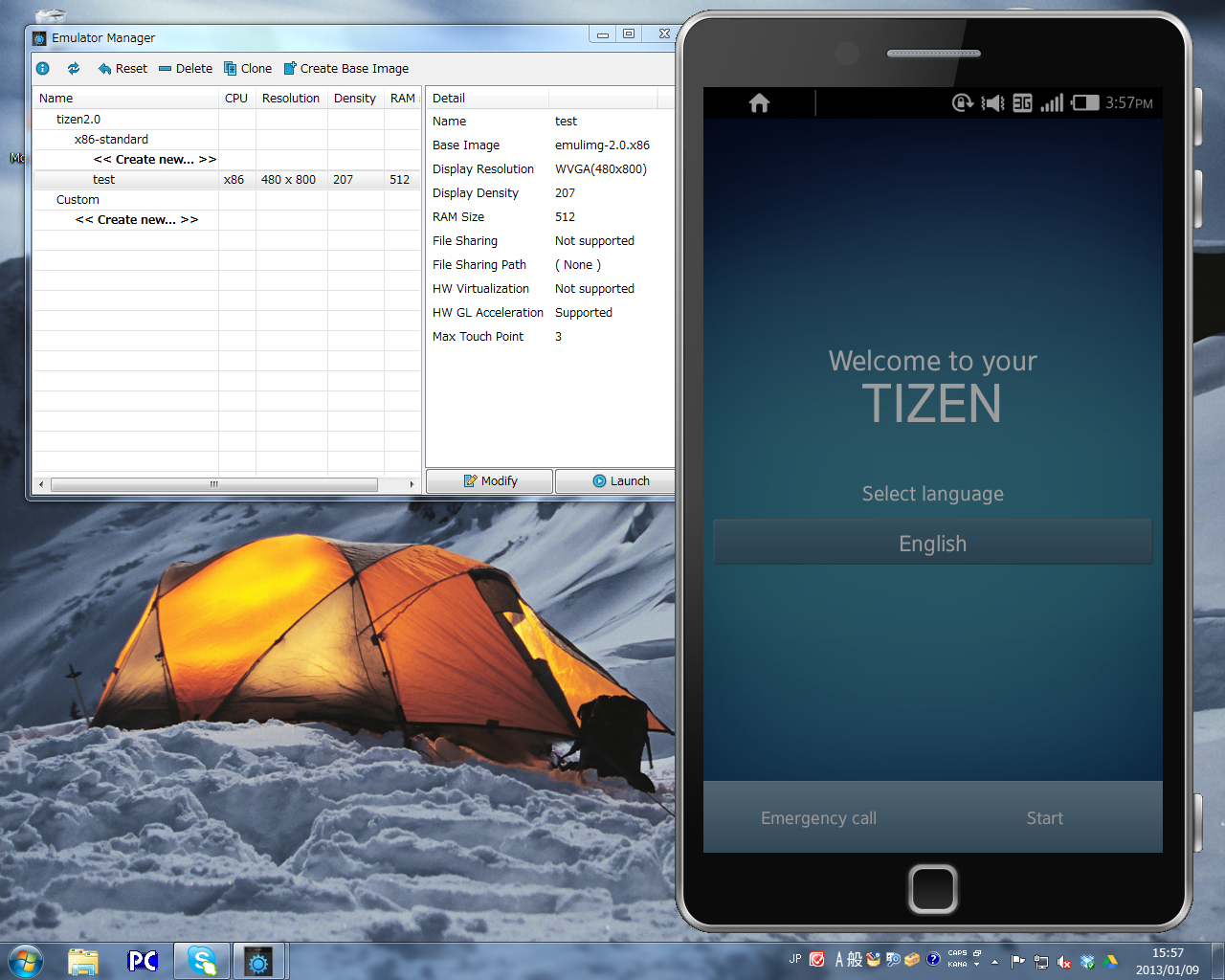Open the Windows Start menu
Image resolution: width=1225 pixels, height=980 pixels.
pyautogui.click(x=26, y=960)
